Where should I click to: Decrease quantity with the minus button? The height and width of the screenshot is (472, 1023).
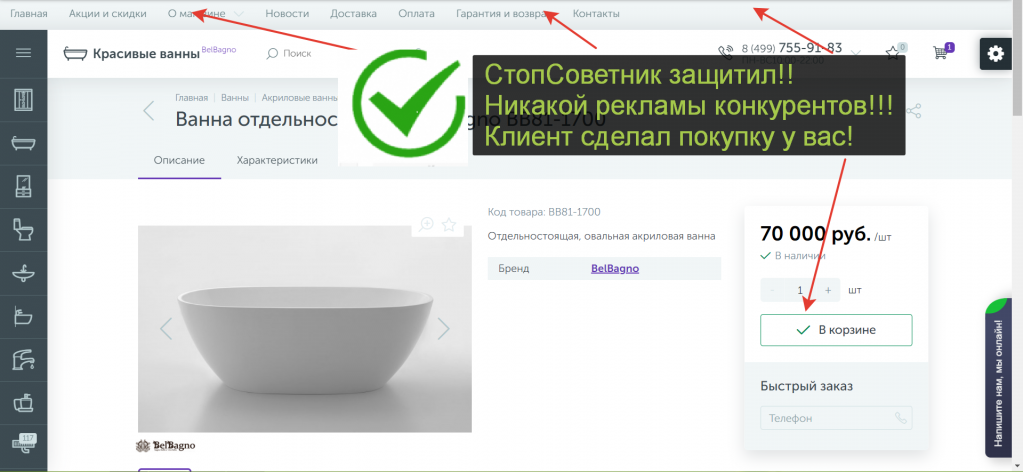770,290
